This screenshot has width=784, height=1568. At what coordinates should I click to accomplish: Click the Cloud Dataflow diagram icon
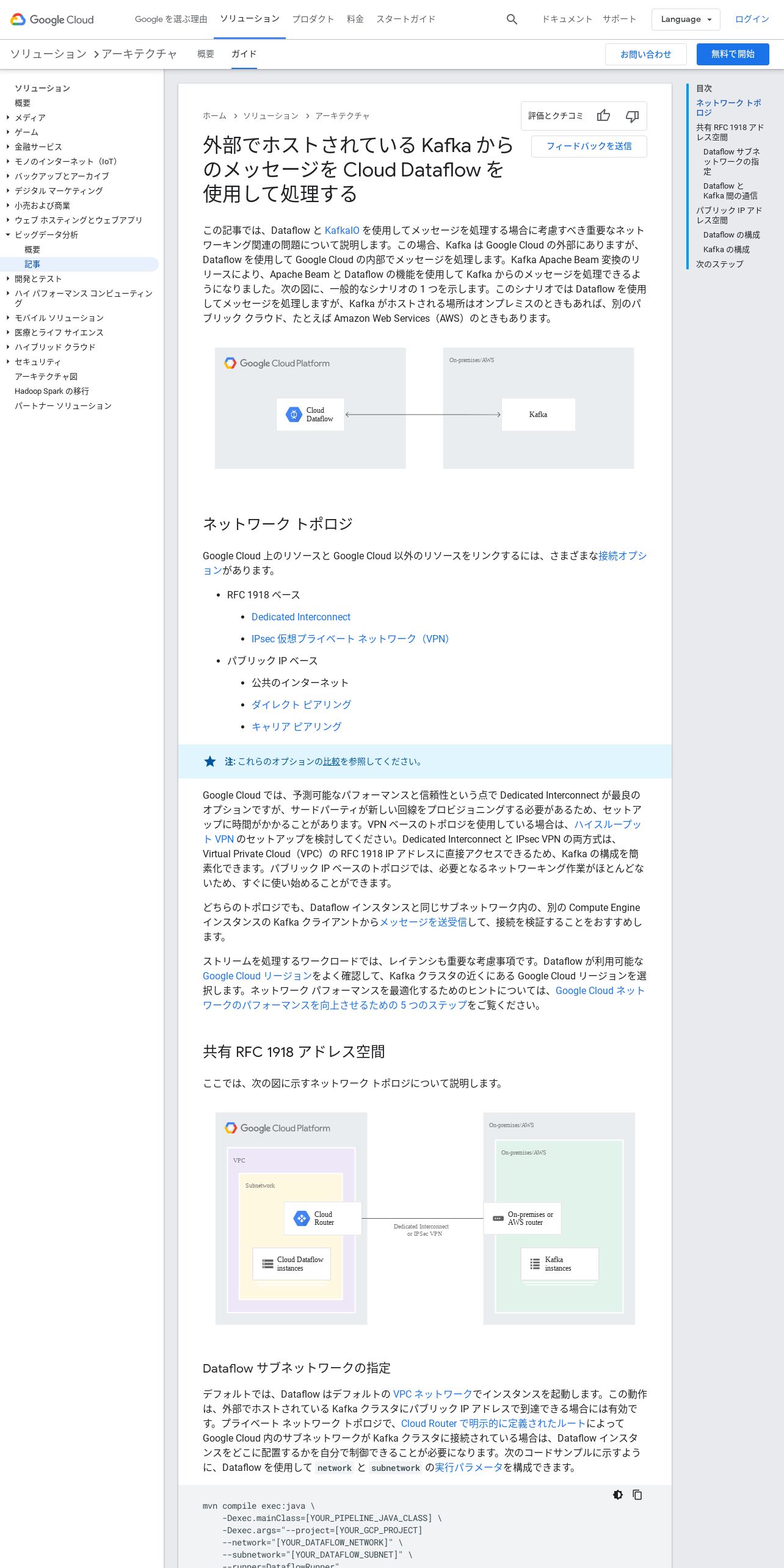pos(294,415)
